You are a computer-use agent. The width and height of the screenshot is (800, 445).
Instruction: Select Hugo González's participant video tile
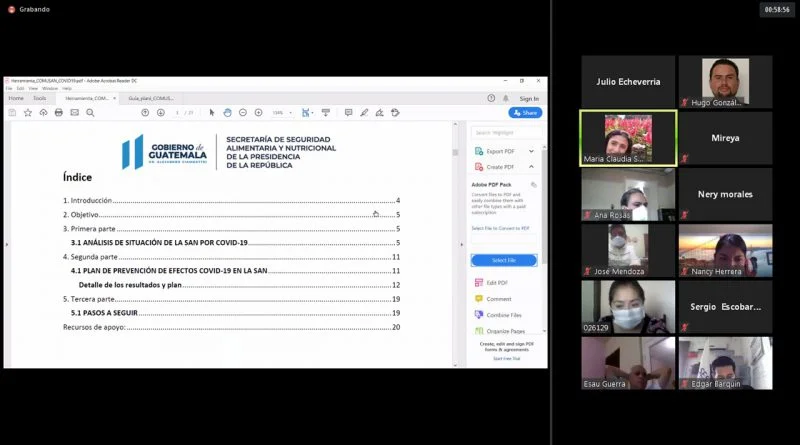[x=725, y=82]
